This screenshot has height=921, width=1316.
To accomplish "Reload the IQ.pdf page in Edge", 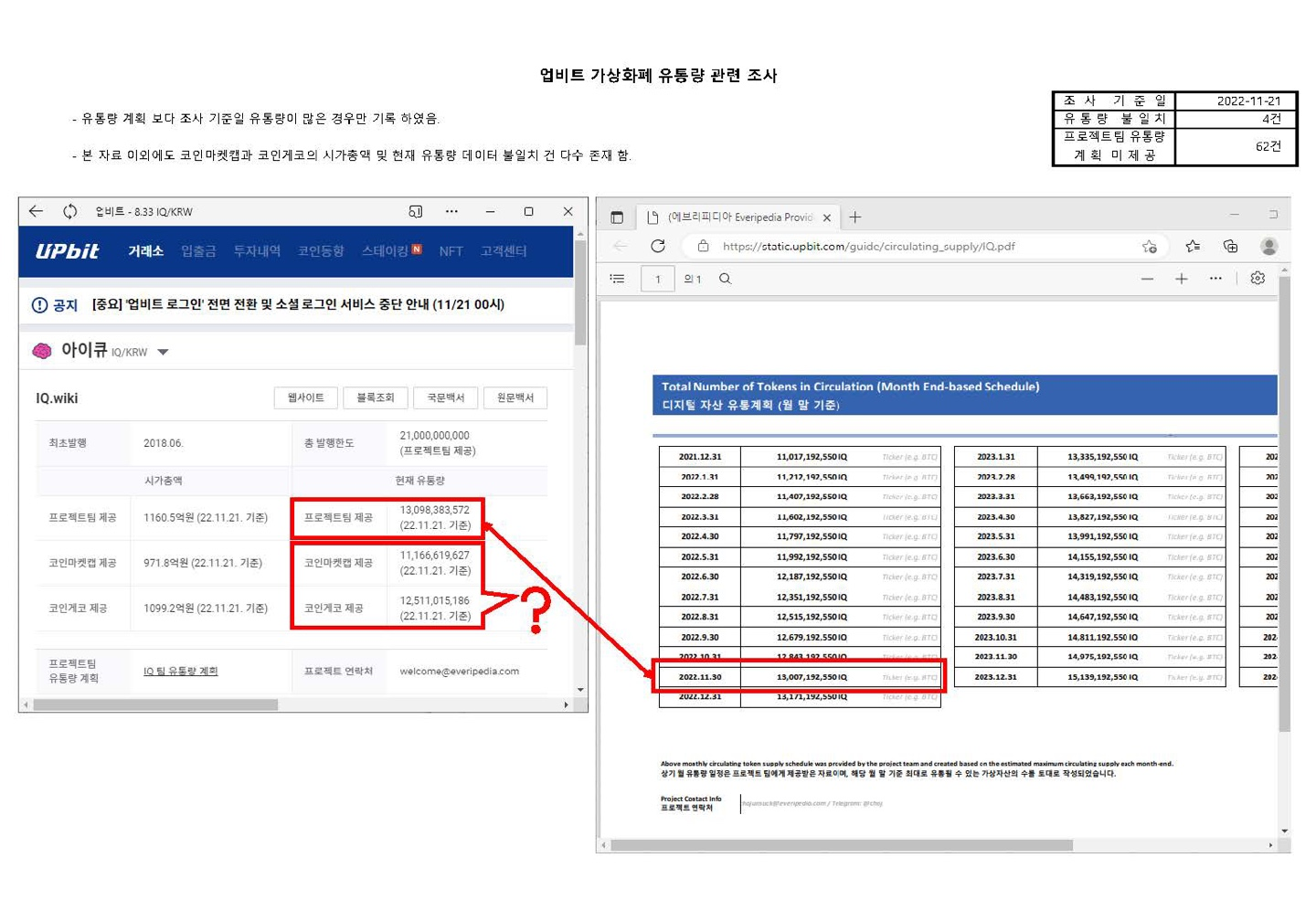I will click(x=658, y=246).
